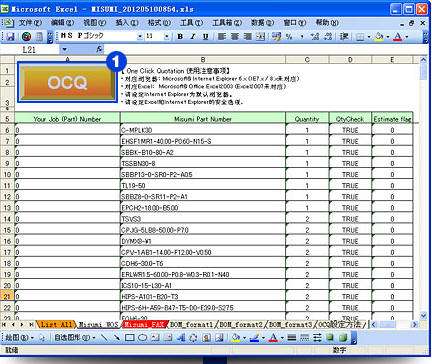Click the Insert WordArt icon
Screen dimensions: 432x364
(181, 338)
